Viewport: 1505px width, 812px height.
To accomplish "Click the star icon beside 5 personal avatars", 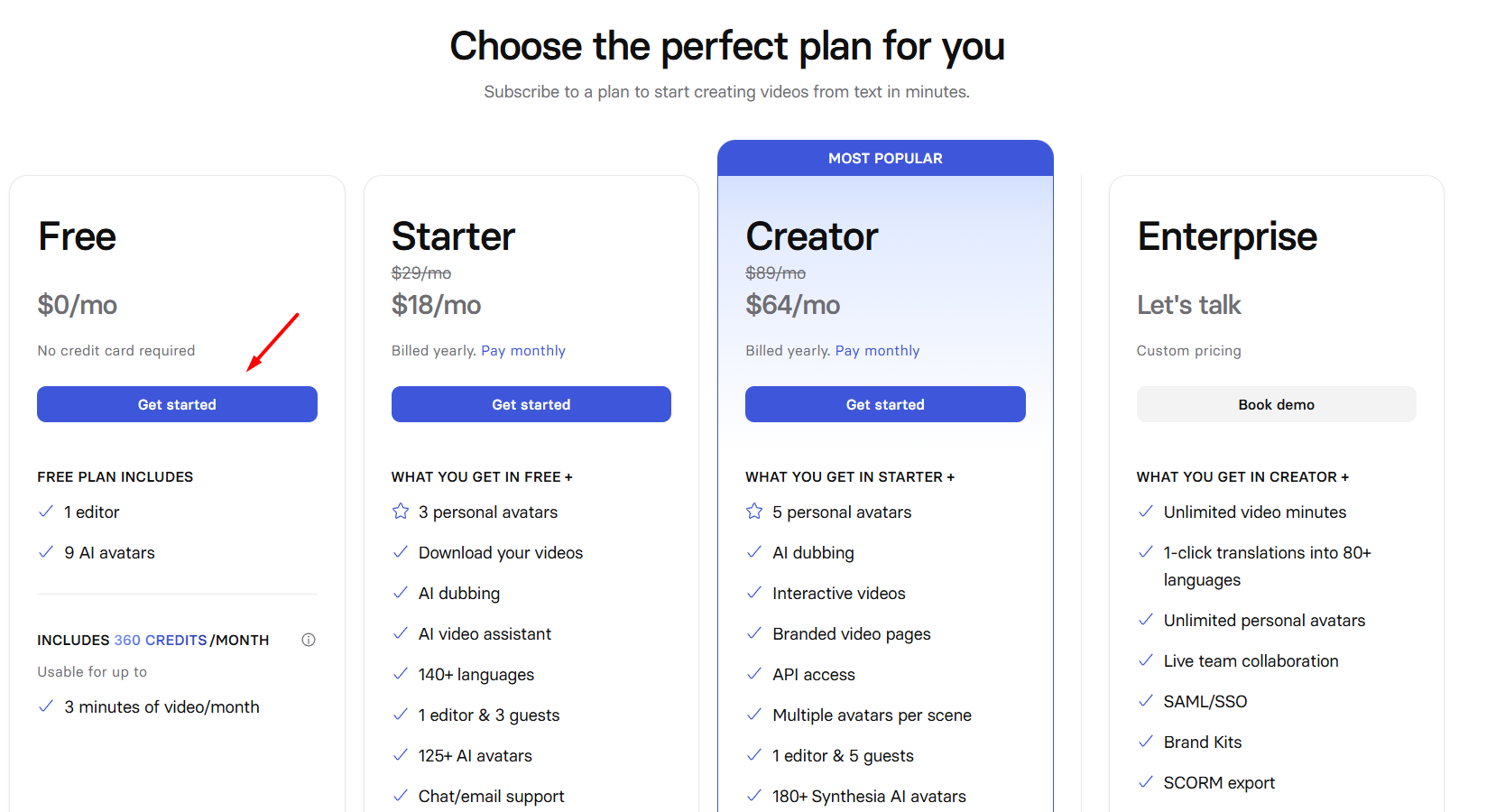I will [x=754, y=512].
